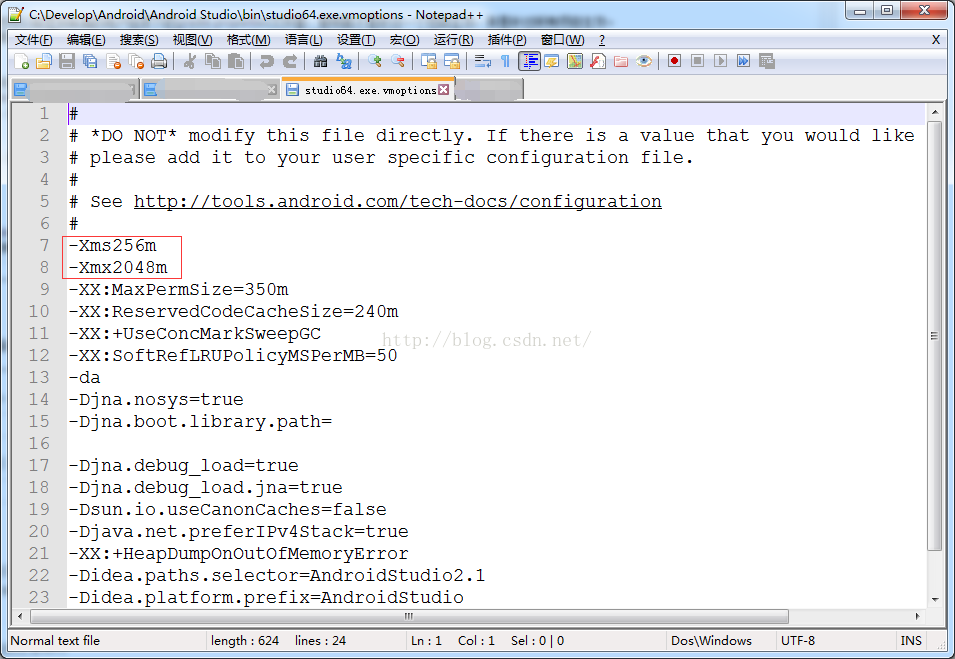Open the 设置(T) menu
This screenshot has width=955, height=659.
356,40
